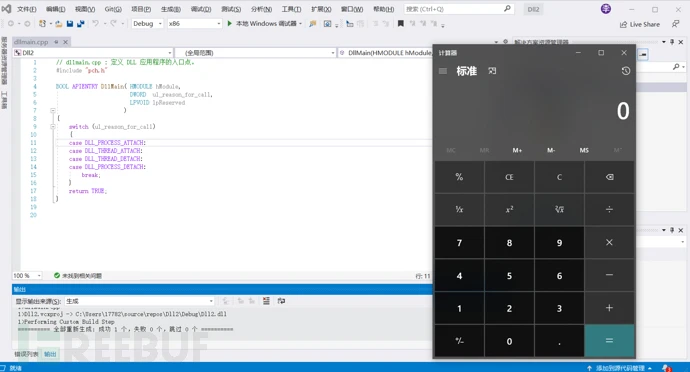Click the Open File folder toolbar icon
Image resolution: width=690 pixels, height=372 pixels.
pos(59,24)
